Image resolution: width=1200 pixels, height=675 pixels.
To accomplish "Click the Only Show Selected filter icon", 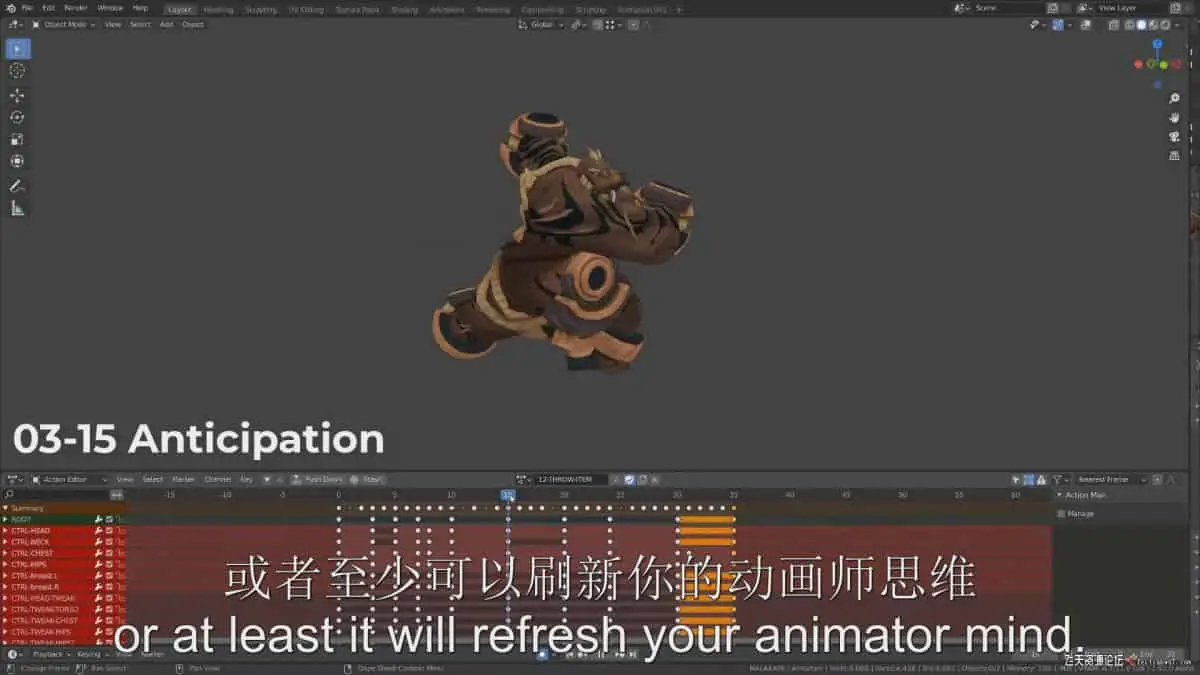I will point(1017,479).
